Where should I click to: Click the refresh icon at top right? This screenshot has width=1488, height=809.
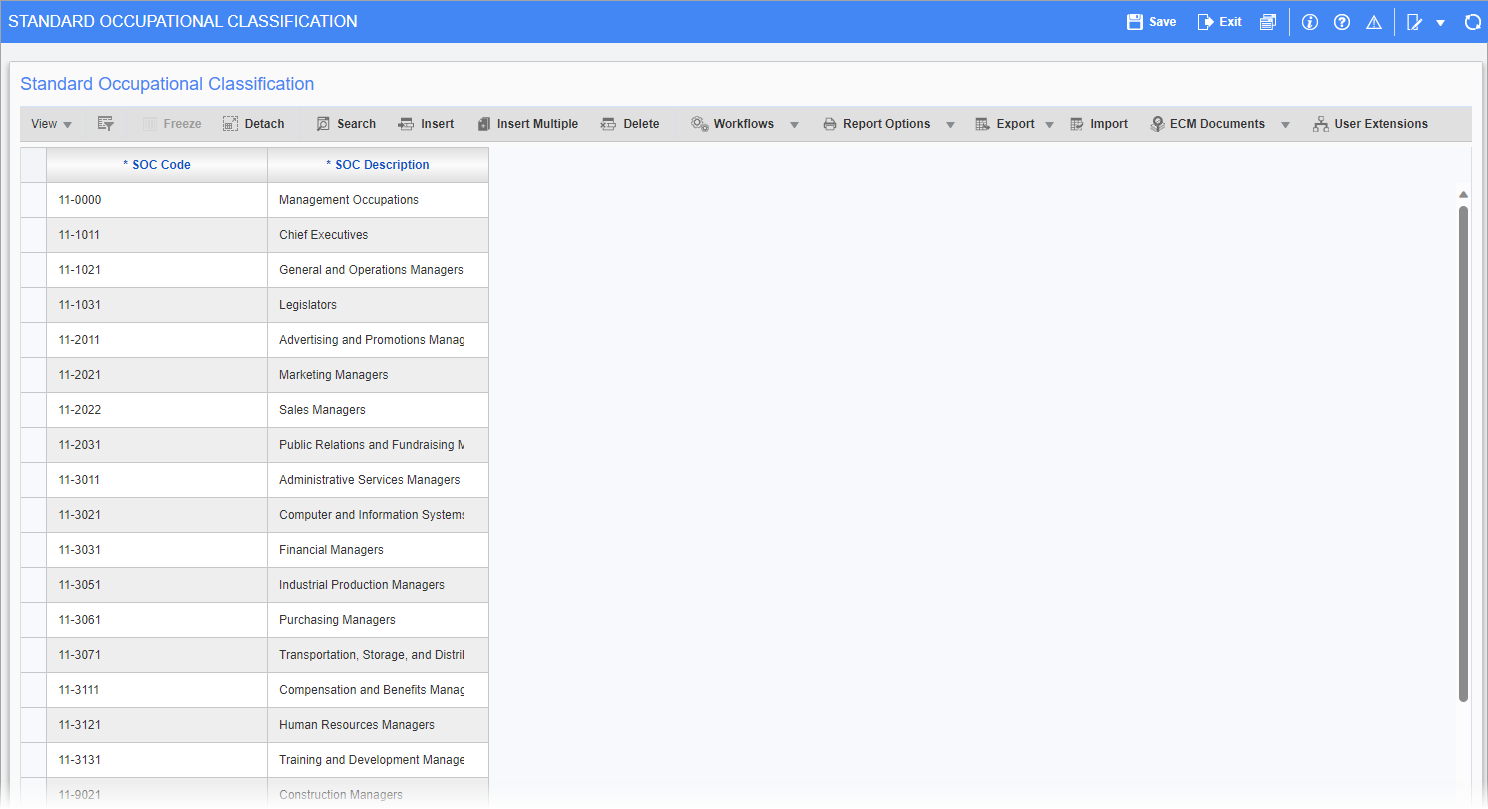click(1472, 22)
